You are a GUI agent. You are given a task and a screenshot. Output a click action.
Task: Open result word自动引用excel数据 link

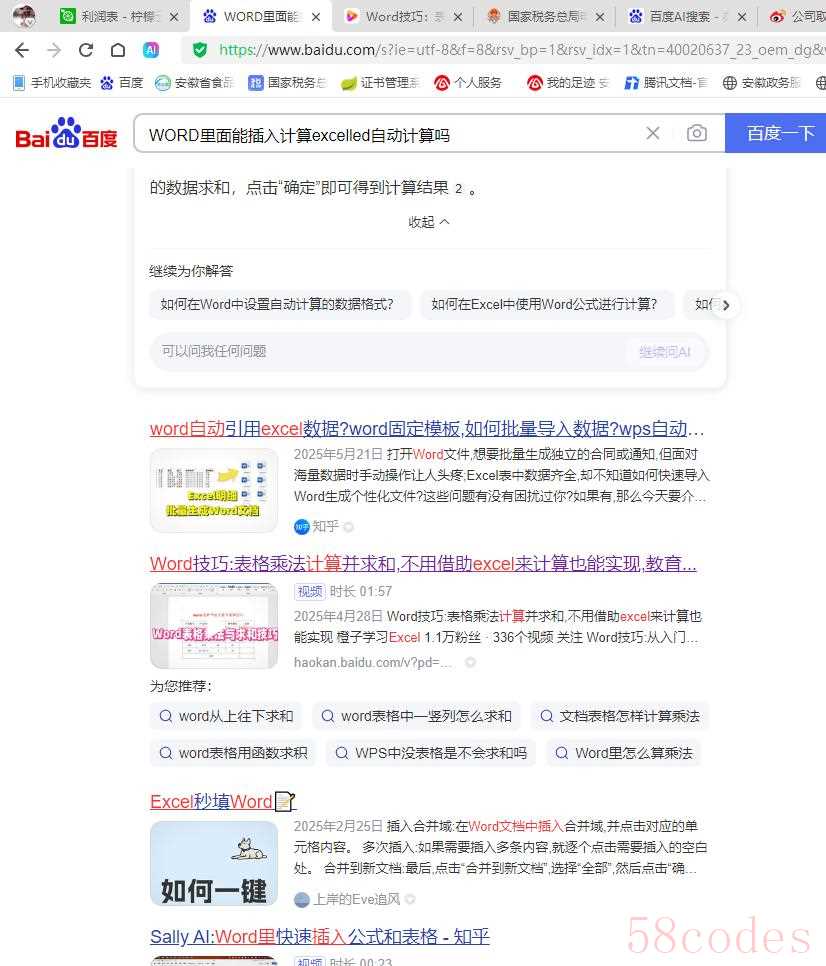tap(427, 428)
